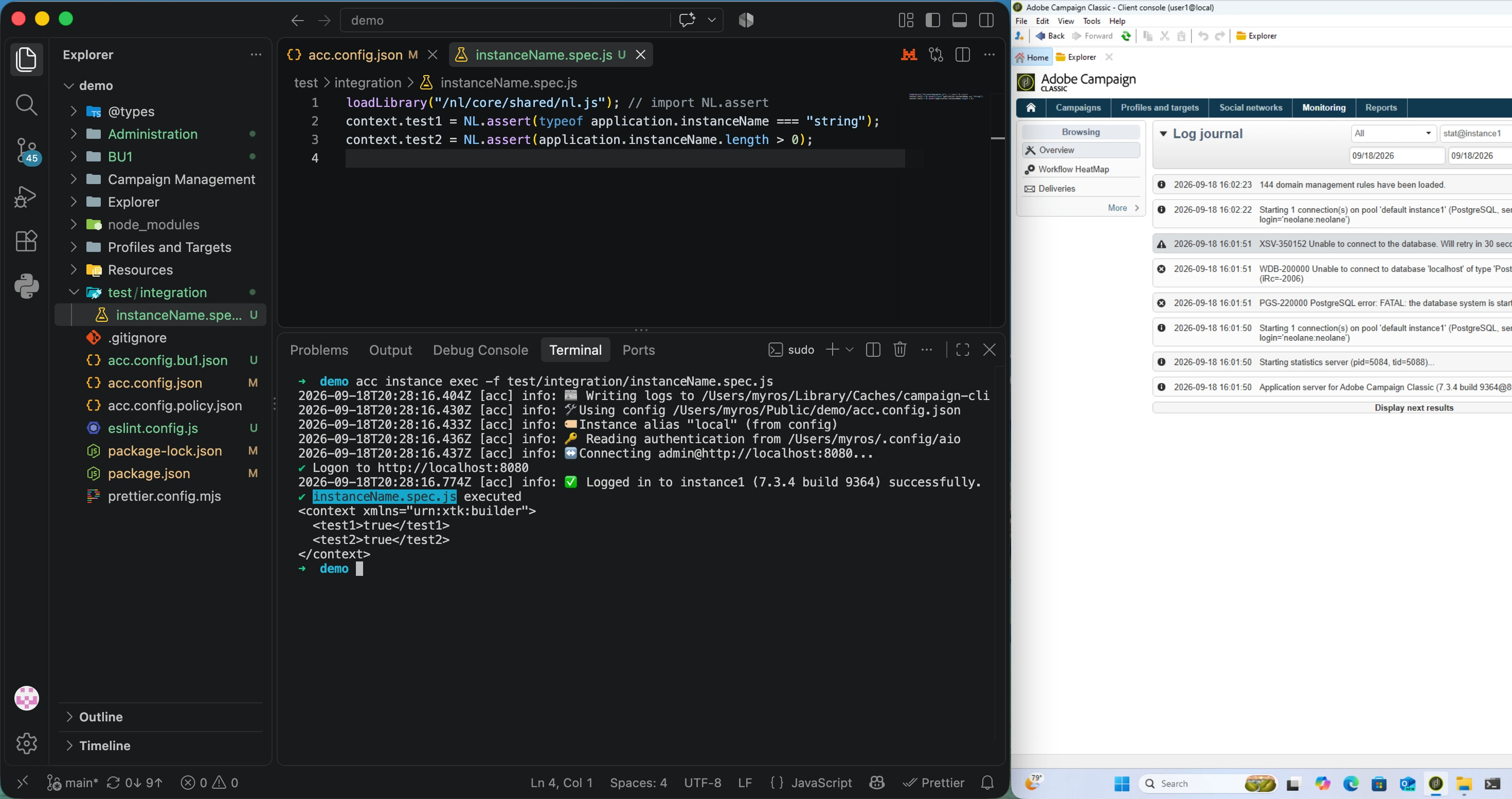Click the Prettier status bar item

pyautogui.click(x=933, y=783)
